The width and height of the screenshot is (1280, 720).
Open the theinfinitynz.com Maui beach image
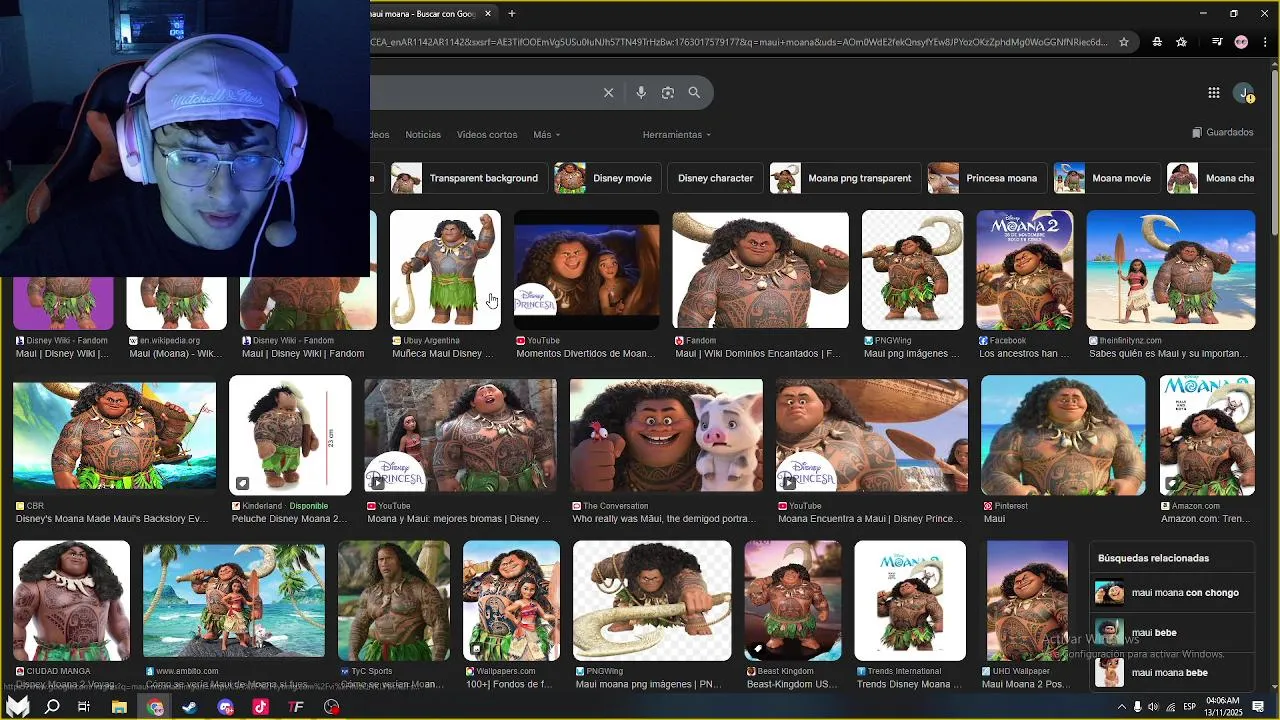(1171, 270)
